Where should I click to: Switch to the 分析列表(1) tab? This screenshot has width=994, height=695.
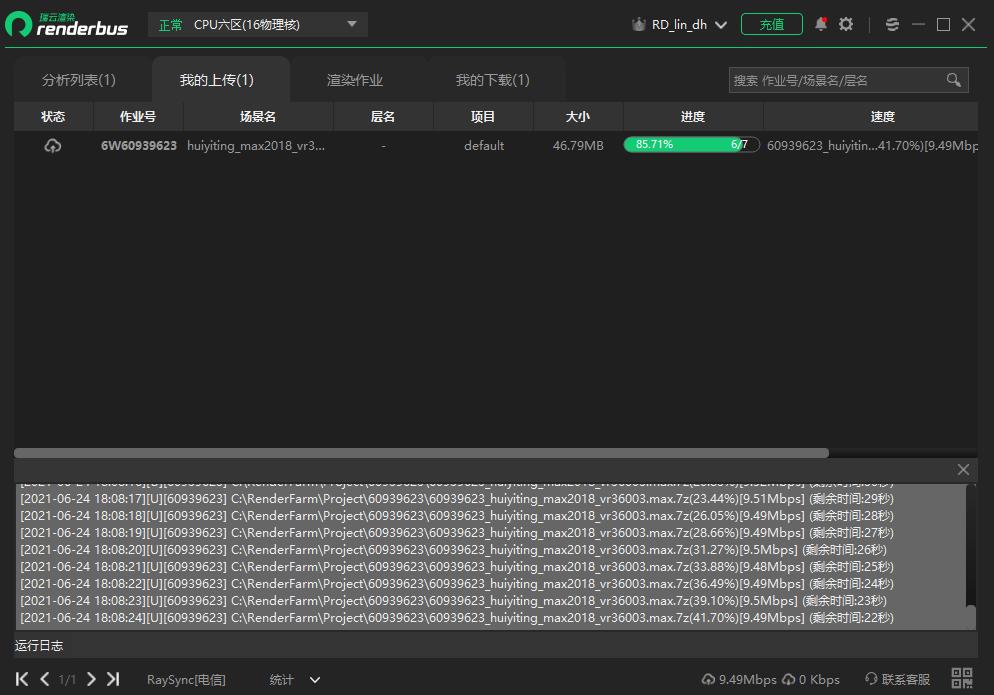pos(79,80)
